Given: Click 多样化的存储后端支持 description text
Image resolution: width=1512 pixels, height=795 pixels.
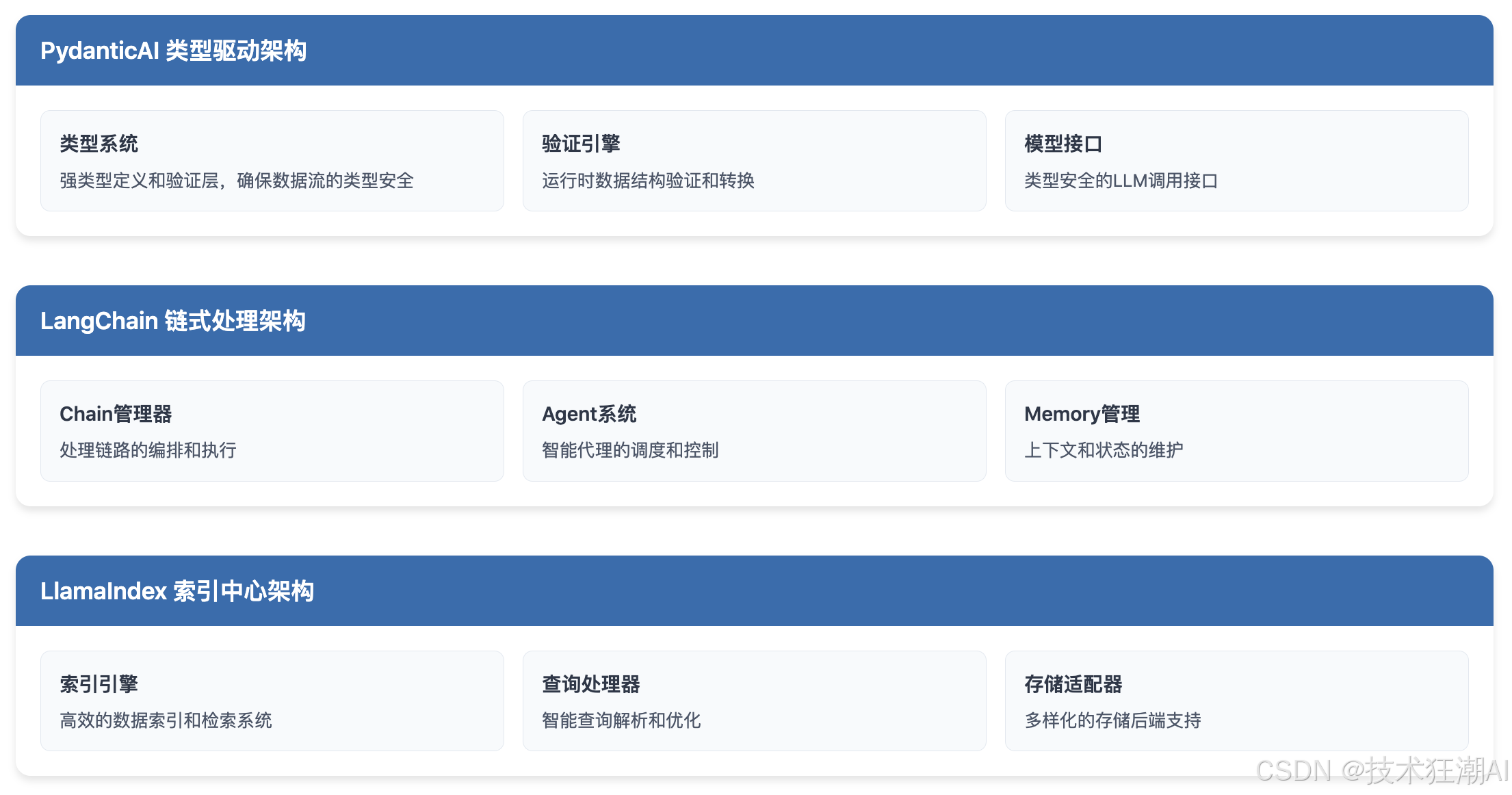Looking at the screenshot, I should tap(1112, 720).
